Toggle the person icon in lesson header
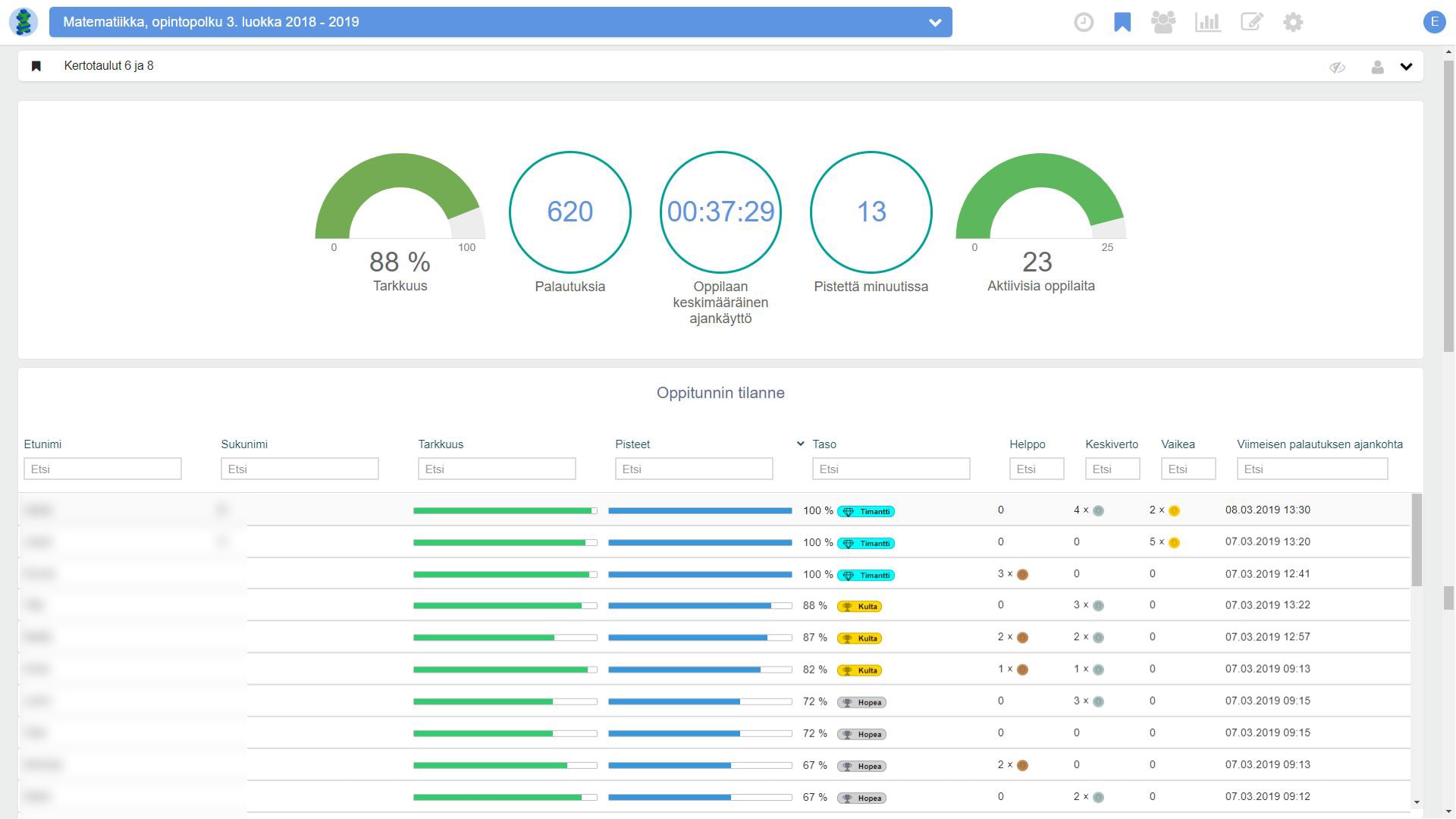 1378,67
